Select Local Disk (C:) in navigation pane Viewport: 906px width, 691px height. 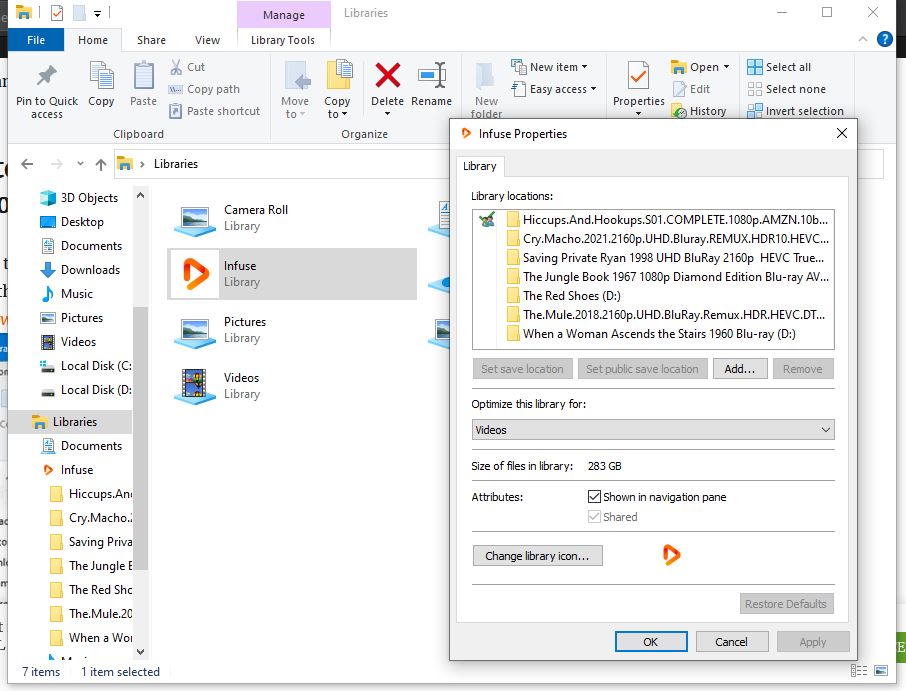(86, 366)
